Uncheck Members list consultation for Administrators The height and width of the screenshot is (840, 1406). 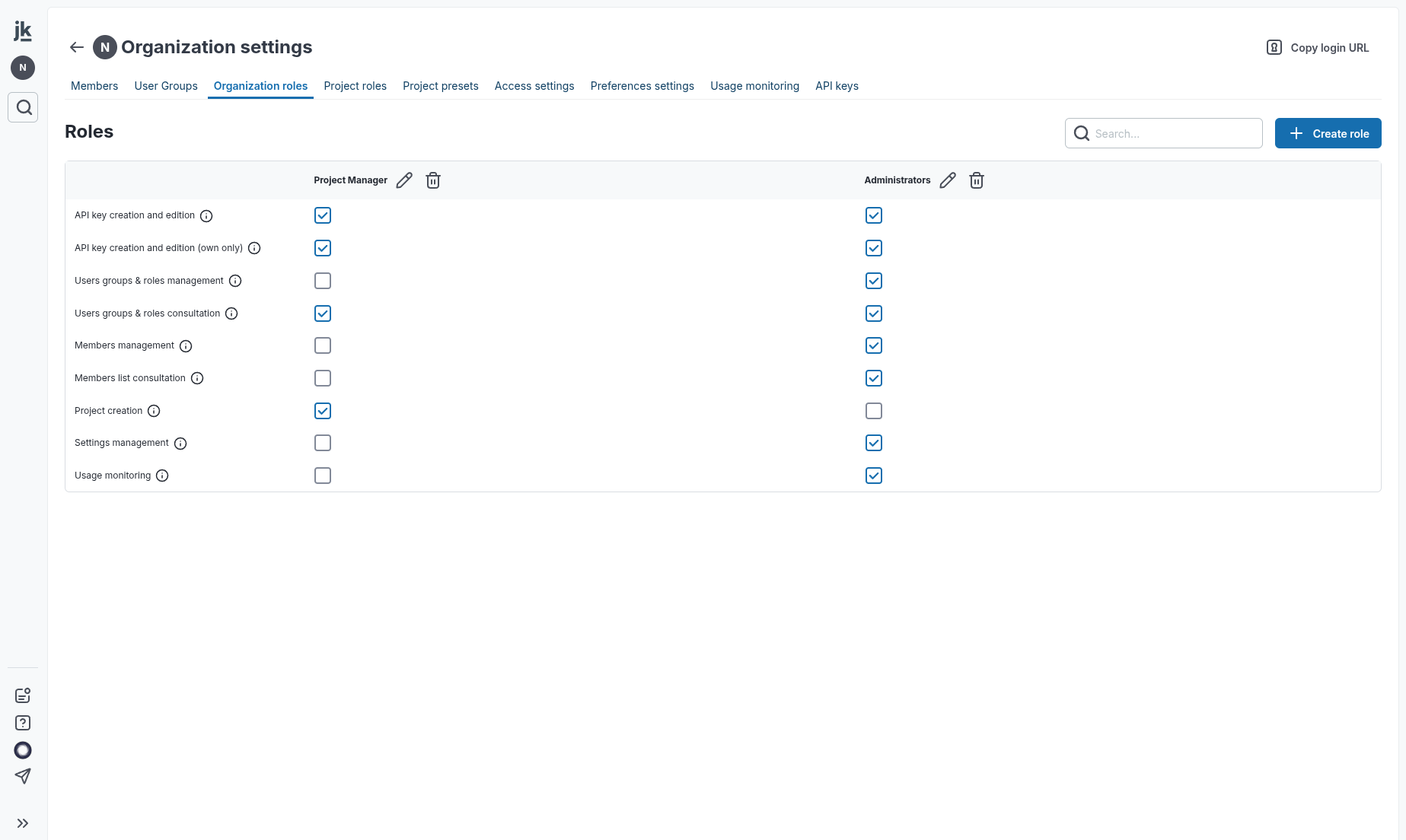[874, 378]
